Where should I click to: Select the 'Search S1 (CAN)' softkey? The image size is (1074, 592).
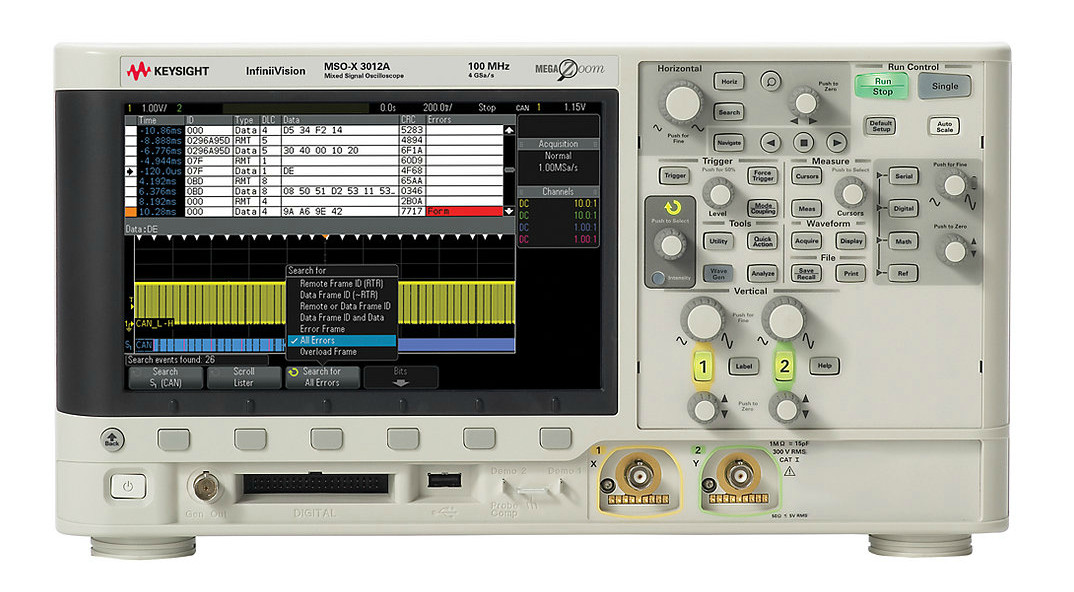[x=165, y=378]
